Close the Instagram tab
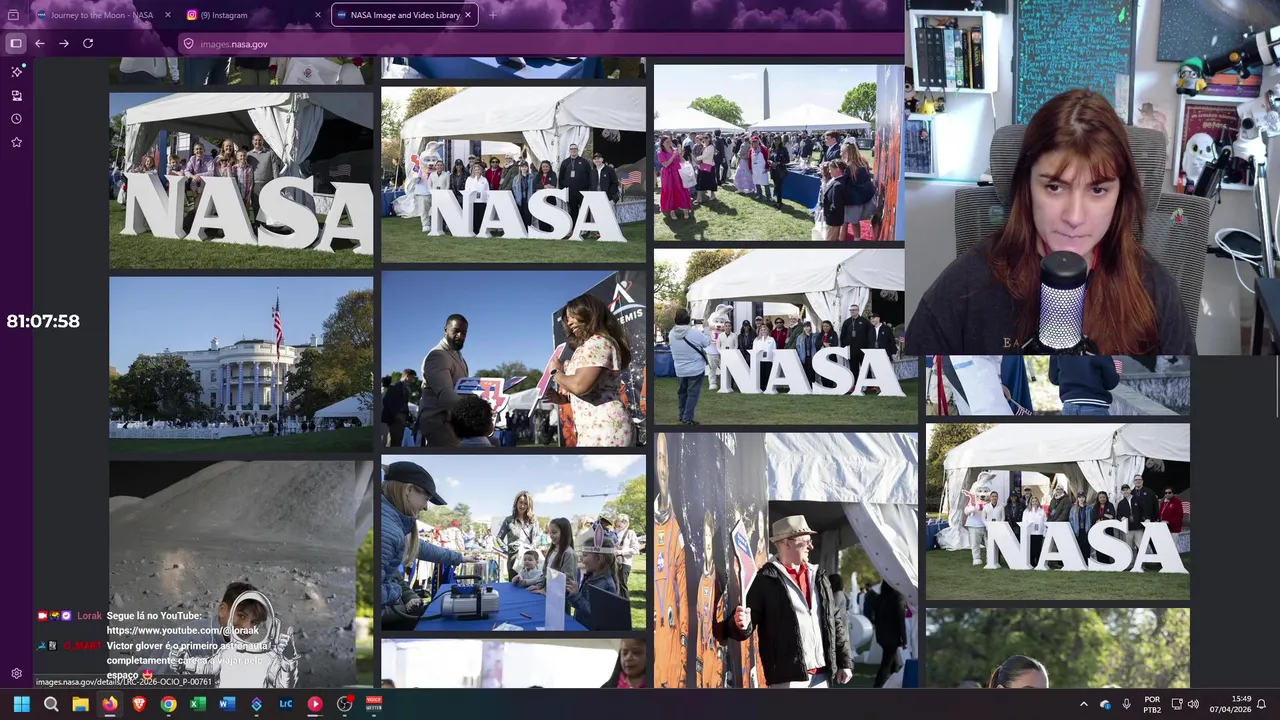The image size is (1280, 720). point(318,15)
